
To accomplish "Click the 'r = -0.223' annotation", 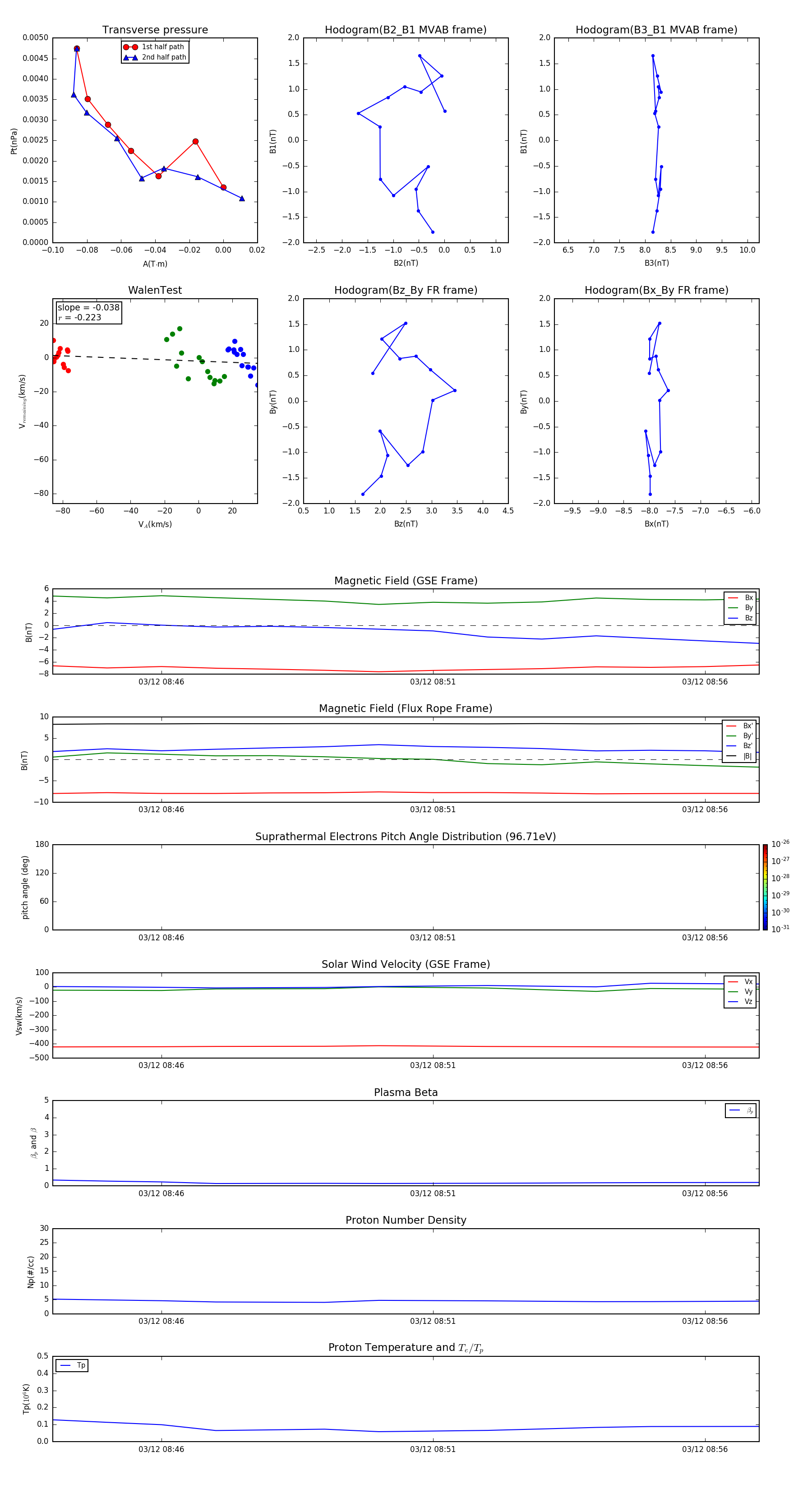I will pyautogui.click(x=80, y=317).
